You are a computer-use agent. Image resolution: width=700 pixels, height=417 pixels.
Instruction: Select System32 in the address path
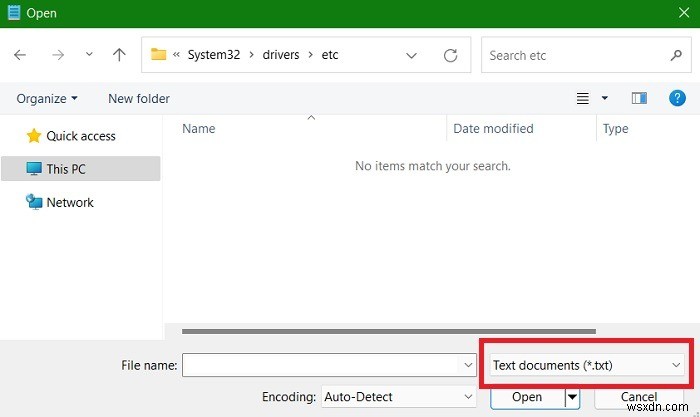pyautogui.click(x=214, y=54)
